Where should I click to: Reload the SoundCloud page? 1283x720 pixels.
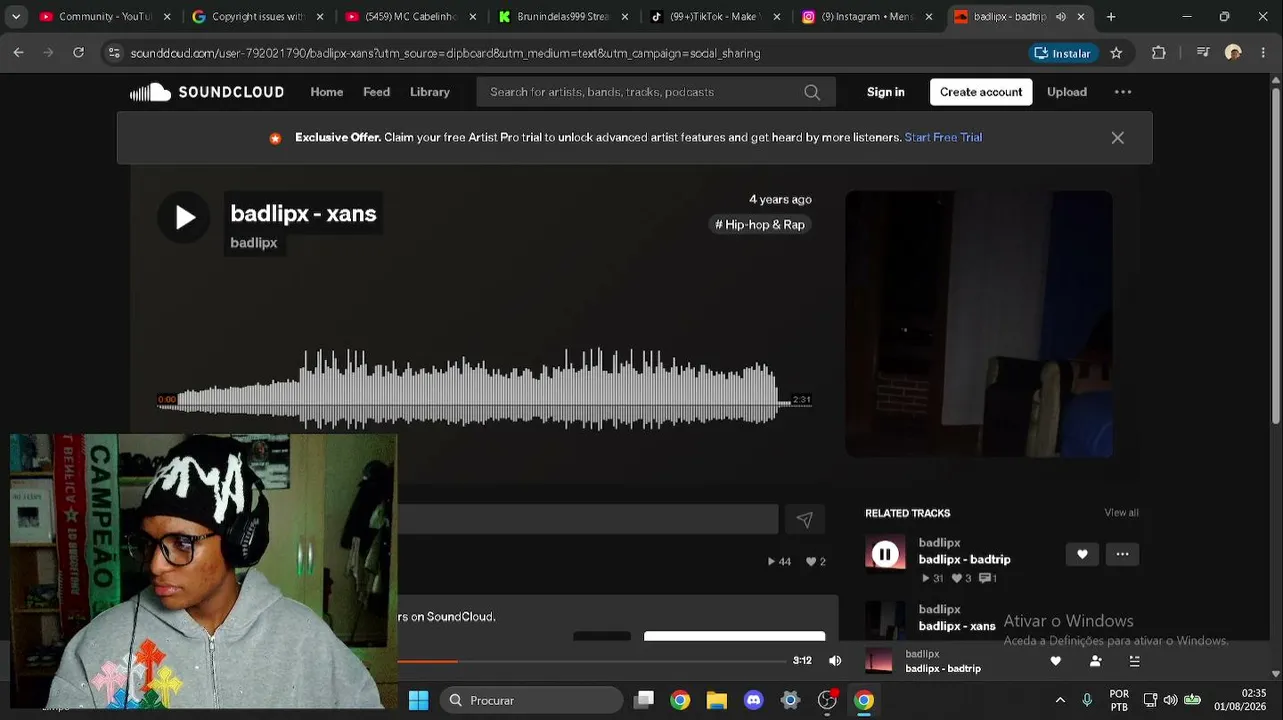pyautogui.click(x=78, y=53)
